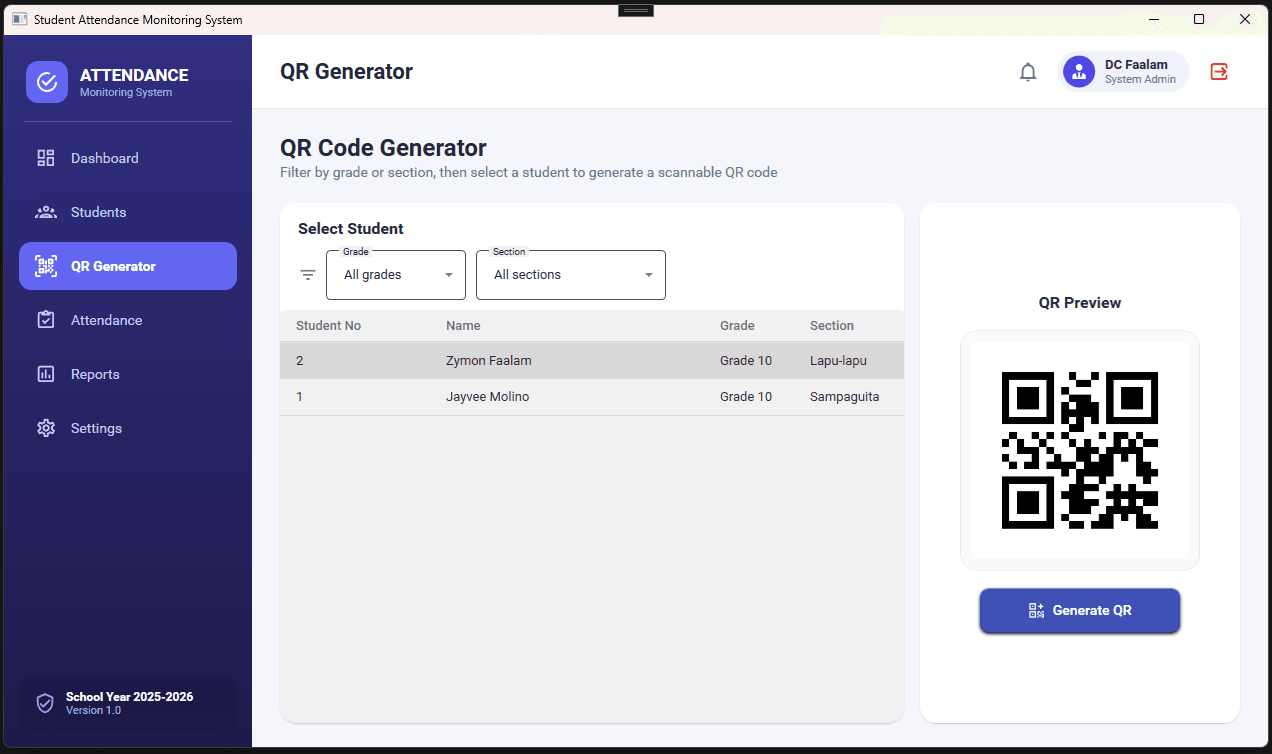Click student number 2 cell

[300, 361]
